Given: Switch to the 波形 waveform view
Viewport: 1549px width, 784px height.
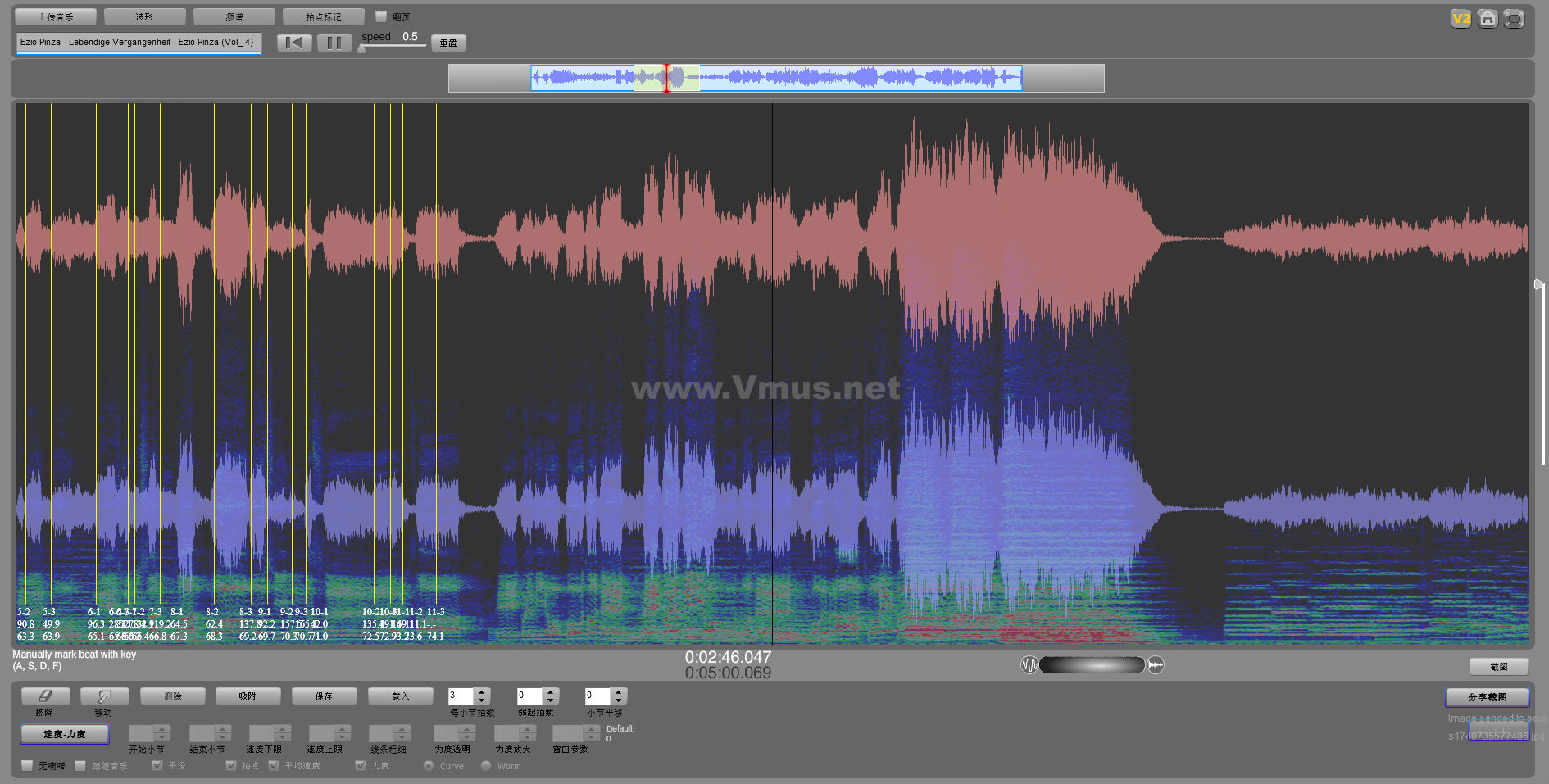Looking at the screenshot, I should tap(144, 16).
